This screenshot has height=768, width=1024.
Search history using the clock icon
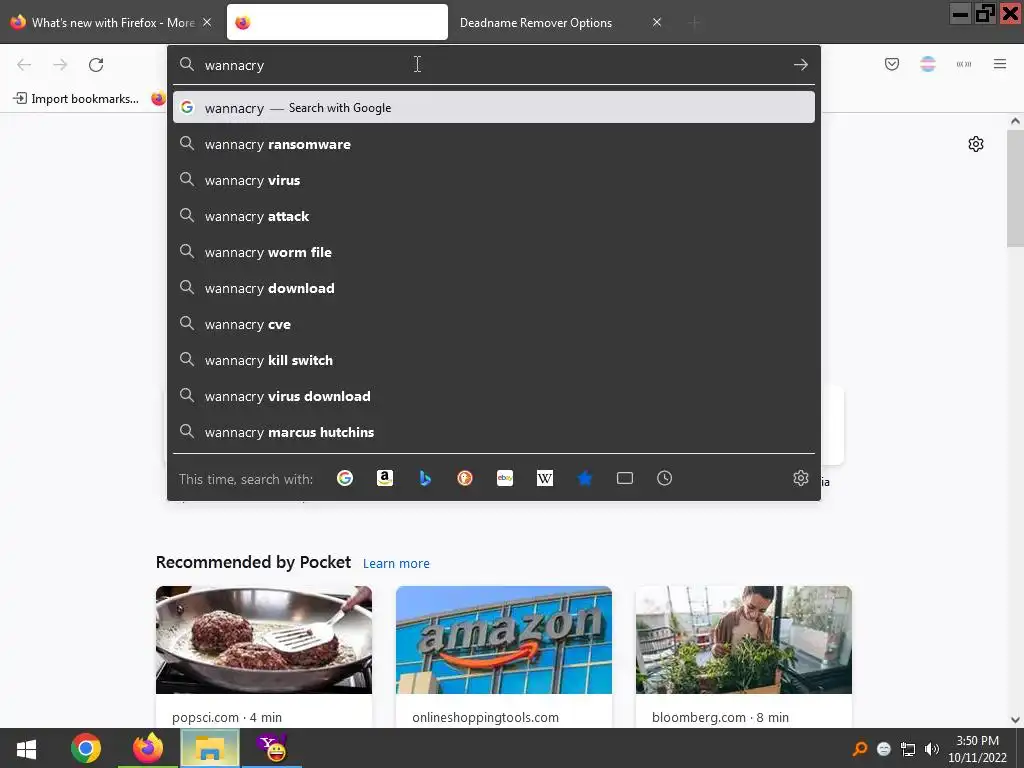664,478
